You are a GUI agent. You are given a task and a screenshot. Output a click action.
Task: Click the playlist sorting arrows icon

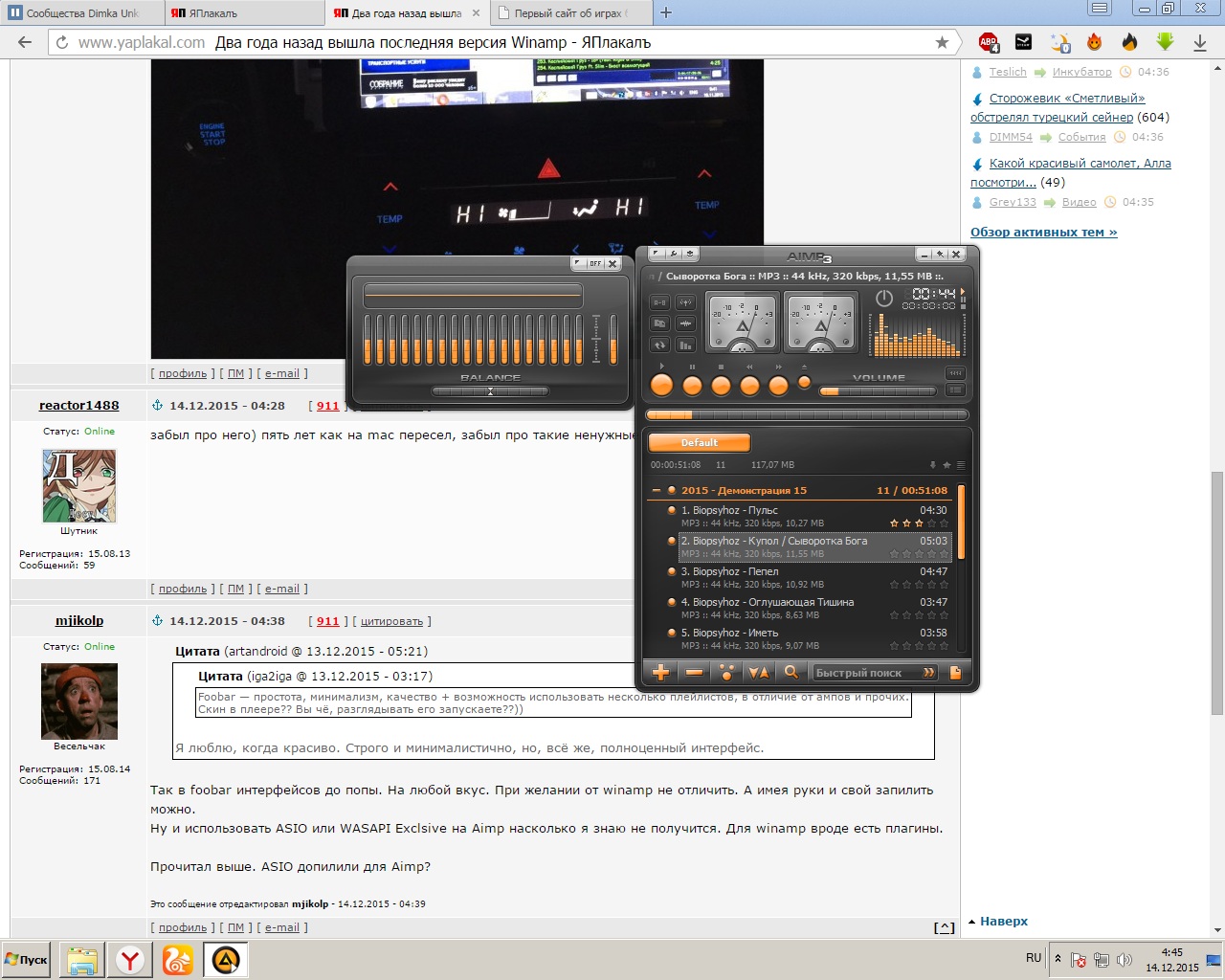coord(758,673)
